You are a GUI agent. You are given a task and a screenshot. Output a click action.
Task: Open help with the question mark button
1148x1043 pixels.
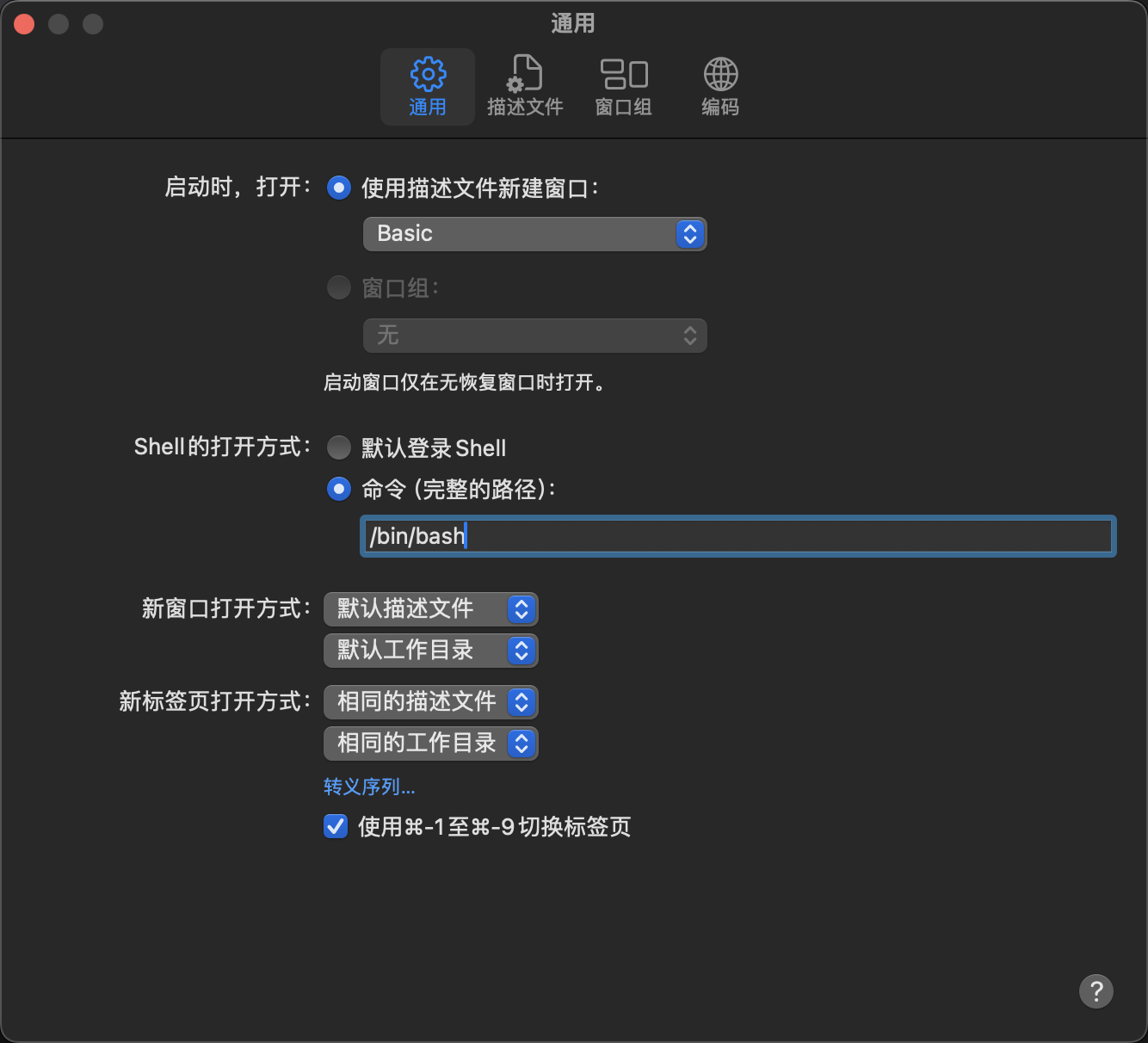[1096, 991]
